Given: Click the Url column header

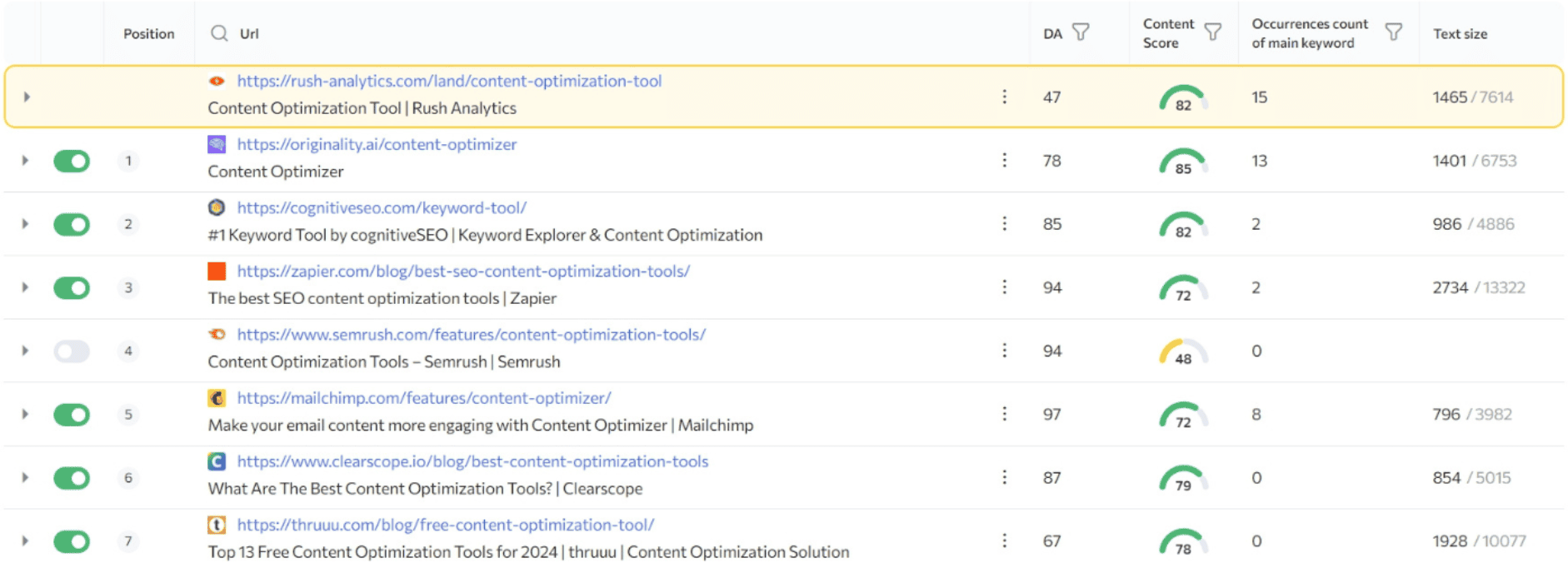Looking at the screenshot, I should click(x=249, y=33).
